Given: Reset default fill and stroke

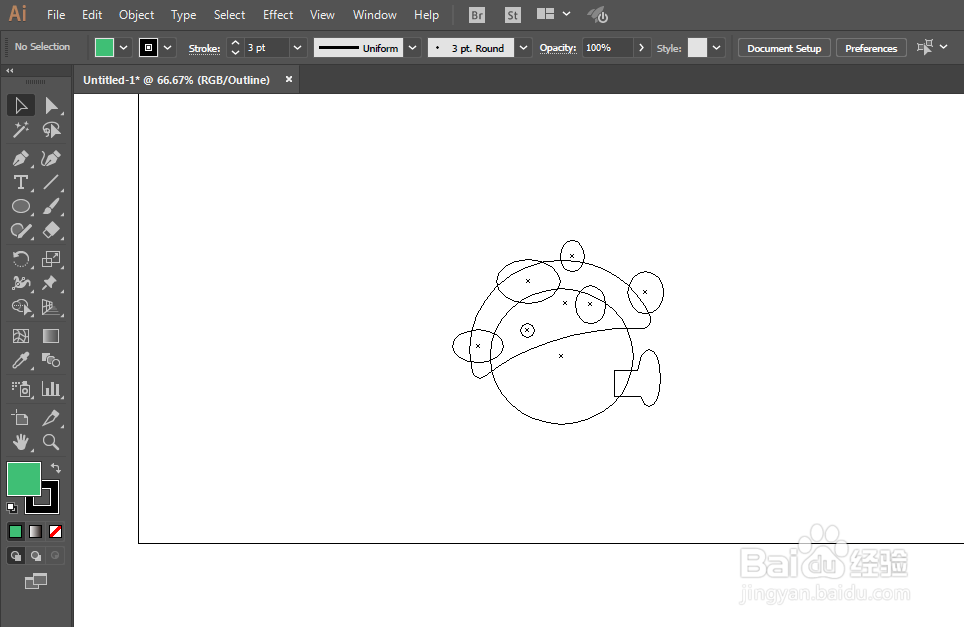Looking at the screenshot, I should coord(12,507).
